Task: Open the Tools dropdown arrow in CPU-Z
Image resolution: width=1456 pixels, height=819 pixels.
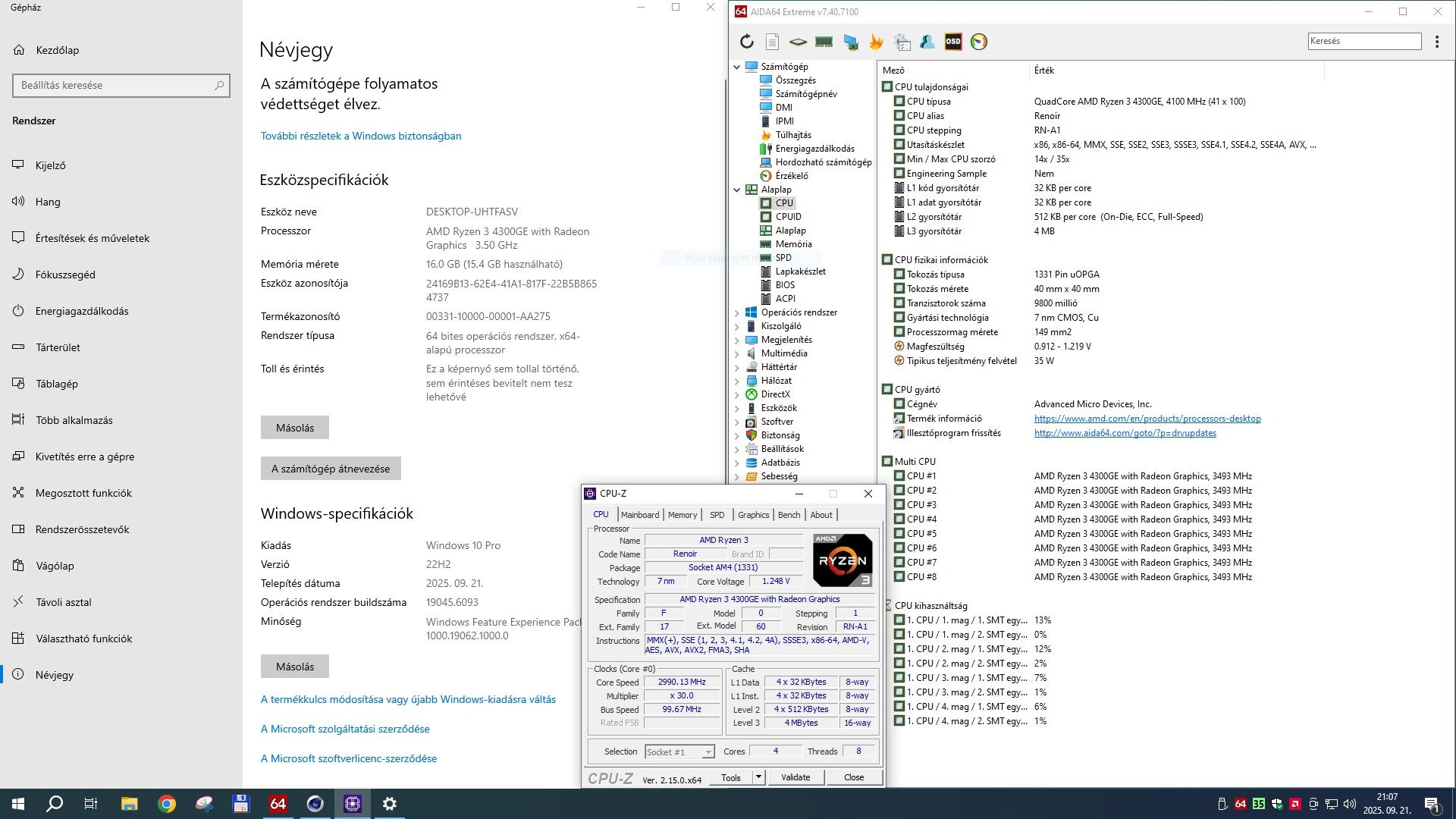Action: click(x=758, y=777)
